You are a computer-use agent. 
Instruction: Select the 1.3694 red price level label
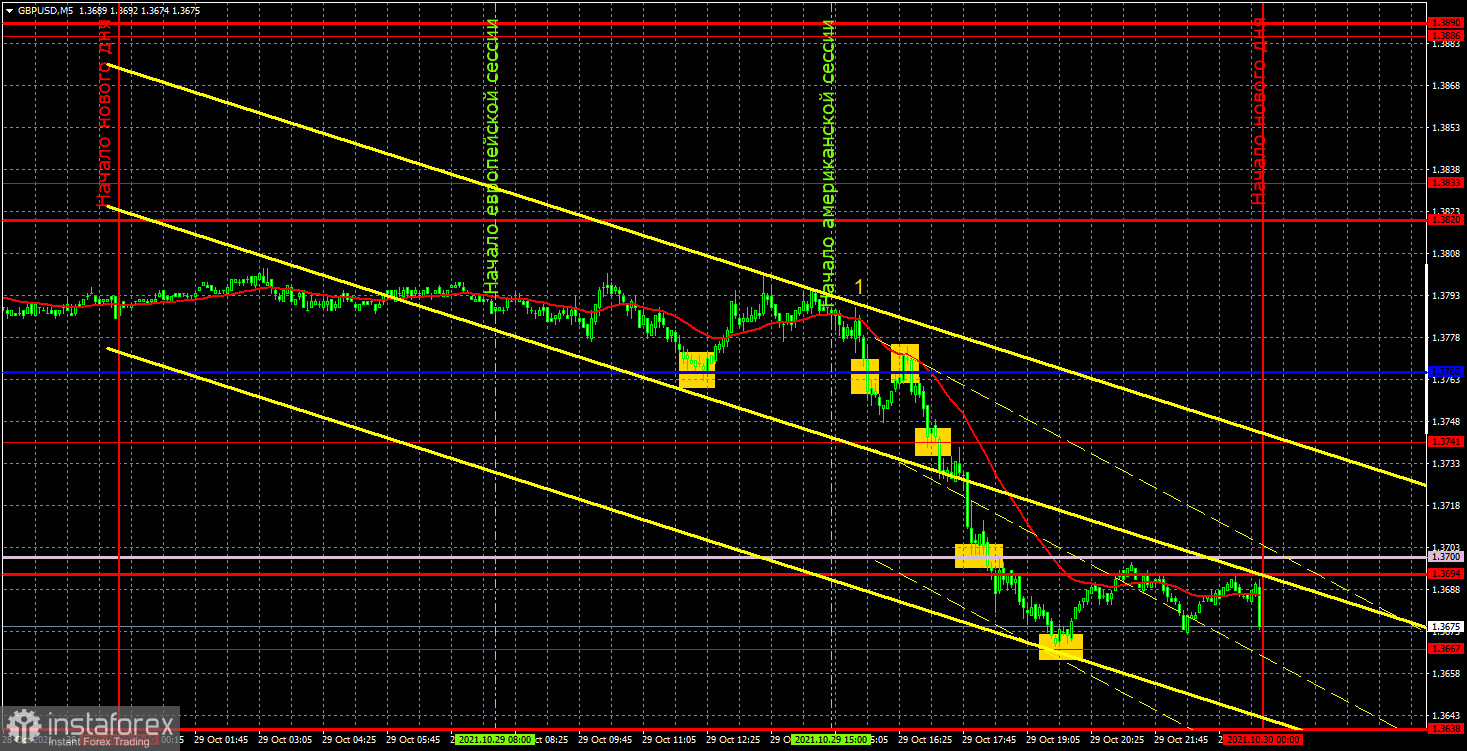1446,574
